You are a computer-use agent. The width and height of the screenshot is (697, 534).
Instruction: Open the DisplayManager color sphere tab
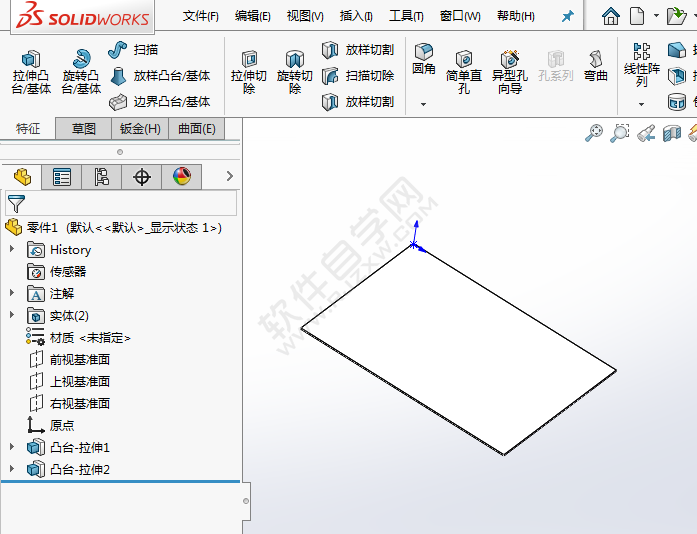tap(181, 178)
